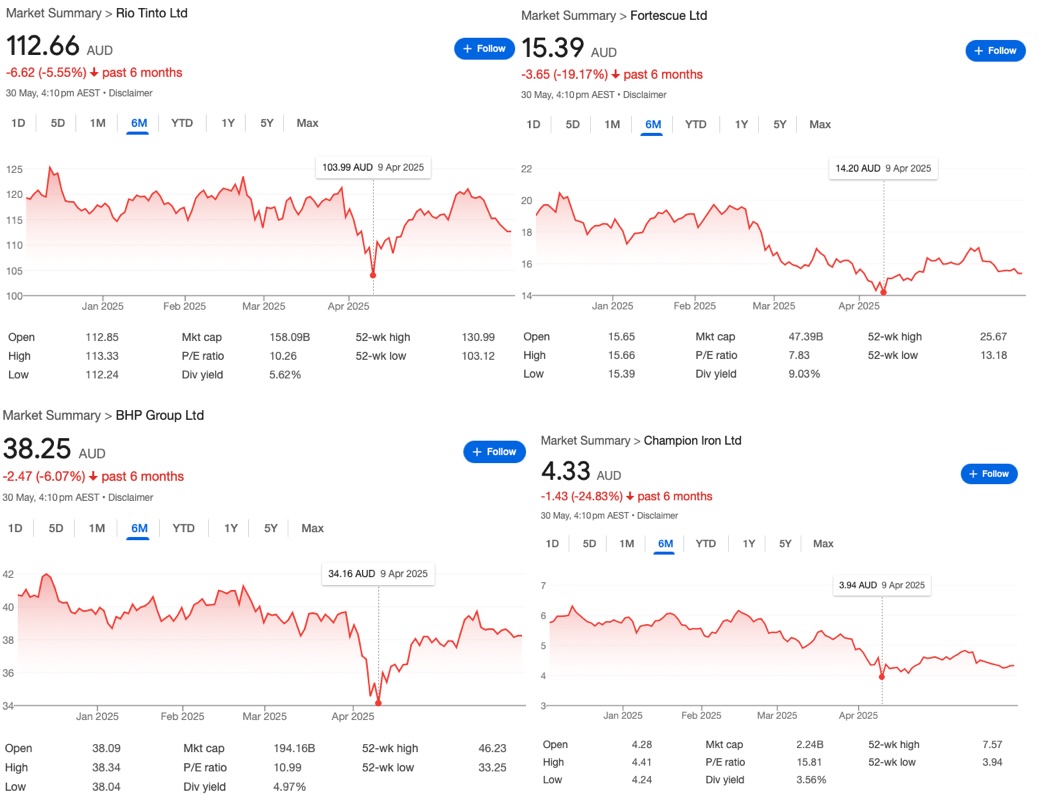Click red 9 Apr marker on Rio Tinto chart
Image resolution: width=1045 pixels, height=800 pixels.
(x=373, y=275)
